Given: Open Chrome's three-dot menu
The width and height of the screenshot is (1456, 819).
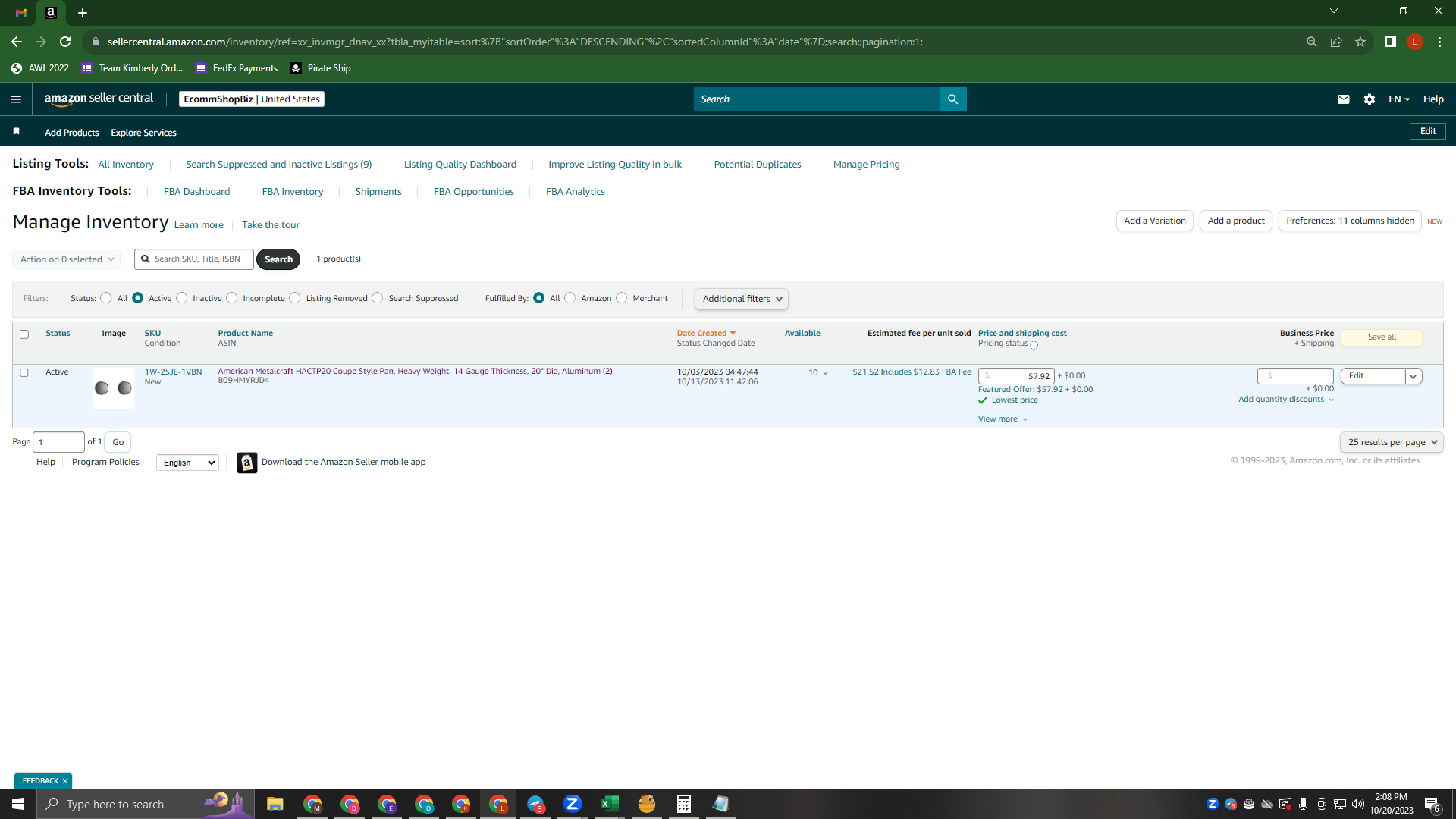Looking at the screenshot, I should (1439, 42).
